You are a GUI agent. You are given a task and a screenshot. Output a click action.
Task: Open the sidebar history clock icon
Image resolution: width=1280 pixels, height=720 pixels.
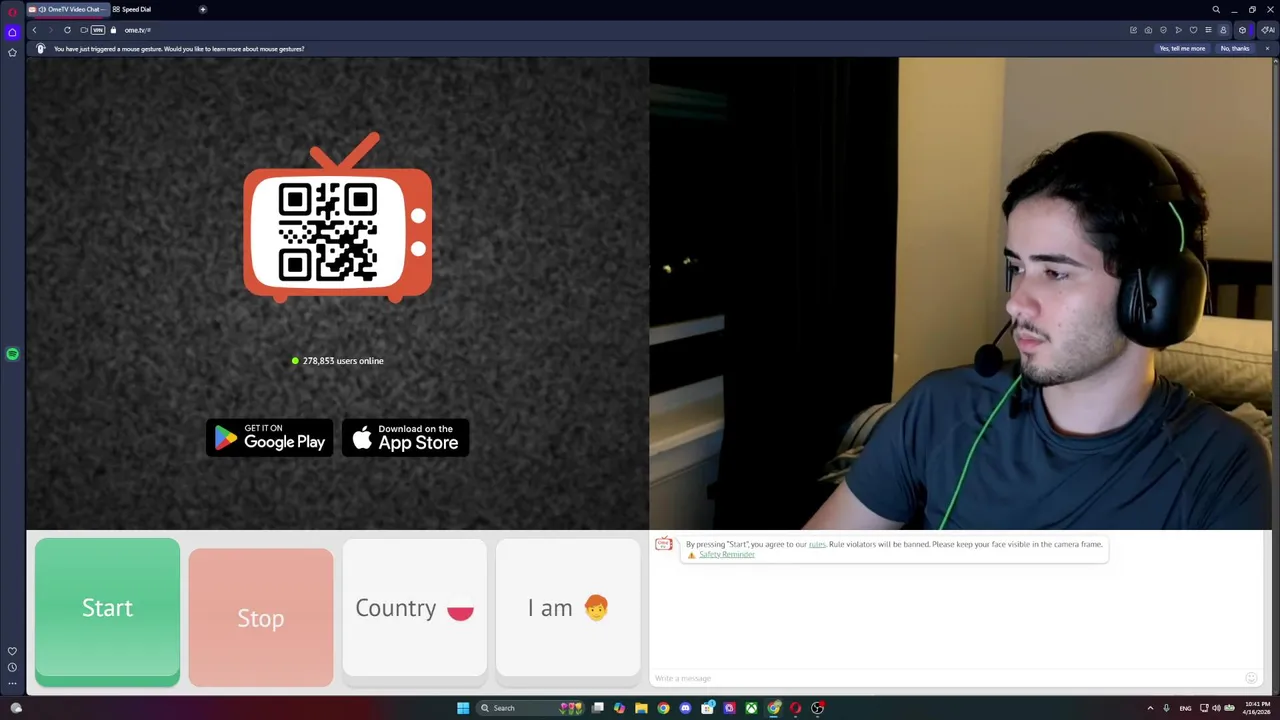pos(12,667)
